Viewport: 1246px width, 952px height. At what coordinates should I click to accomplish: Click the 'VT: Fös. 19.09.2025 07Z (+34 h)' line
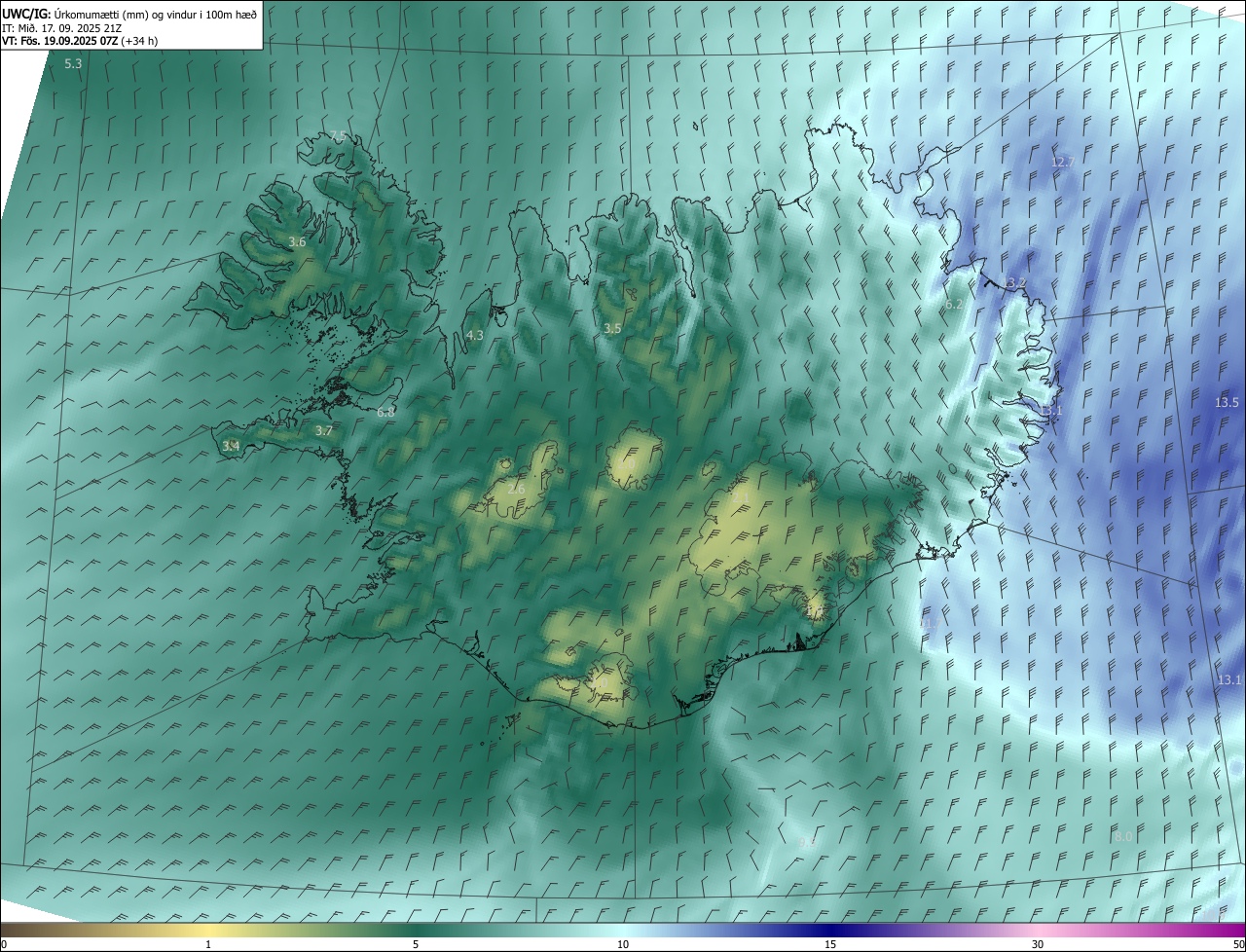click(80, 41)
